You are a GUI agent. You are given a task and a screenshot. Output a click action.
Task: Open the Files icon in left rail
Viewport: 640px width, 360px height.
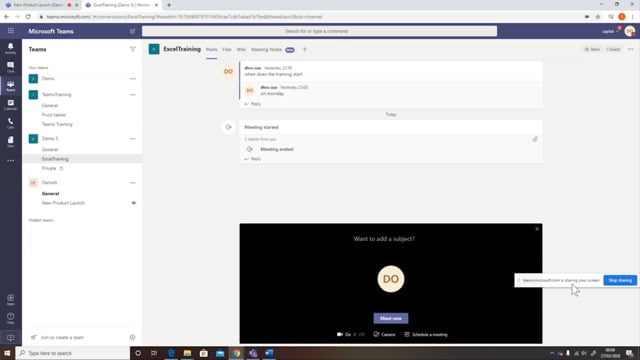pyautogui.click(x=11, y=142)
